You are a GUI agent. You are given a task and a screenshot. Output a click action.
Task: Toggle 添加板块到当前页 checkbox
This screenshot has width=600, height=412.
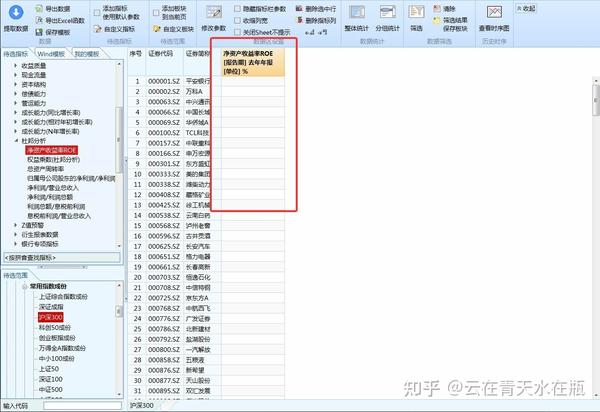[x=156, y=13]
